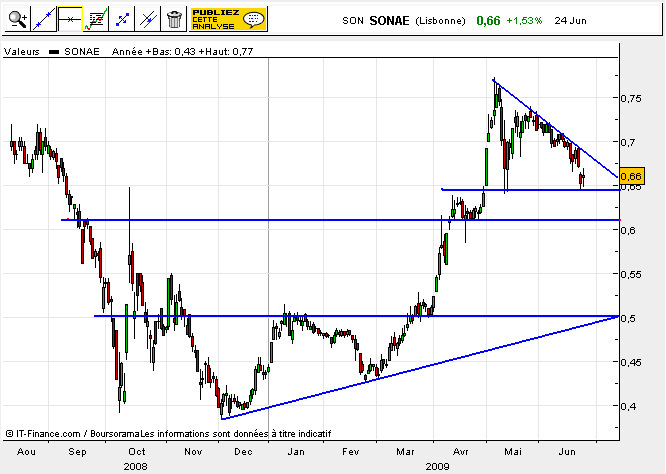Click the Fev month label
The width and height of the screenshot is (666, 474).
point(350,451)
